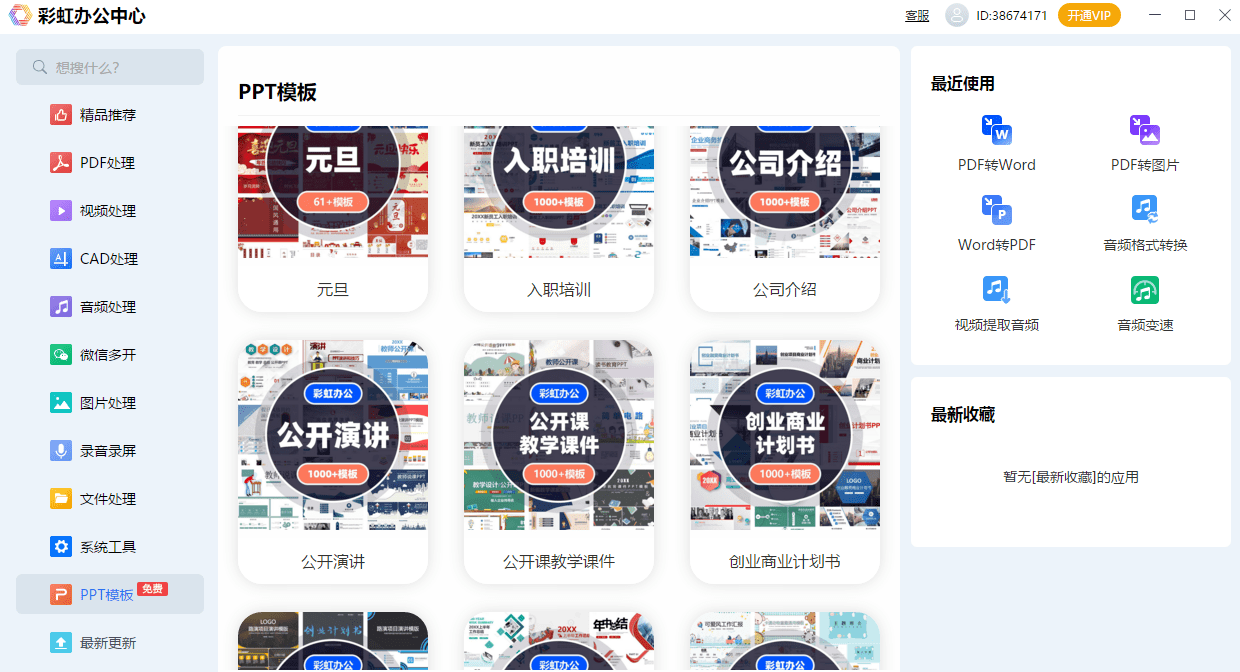The width and height of the screenshot is (1240, 672).
Task: Click the 最新更新 upload arrow icon
Action: point(61,643)
